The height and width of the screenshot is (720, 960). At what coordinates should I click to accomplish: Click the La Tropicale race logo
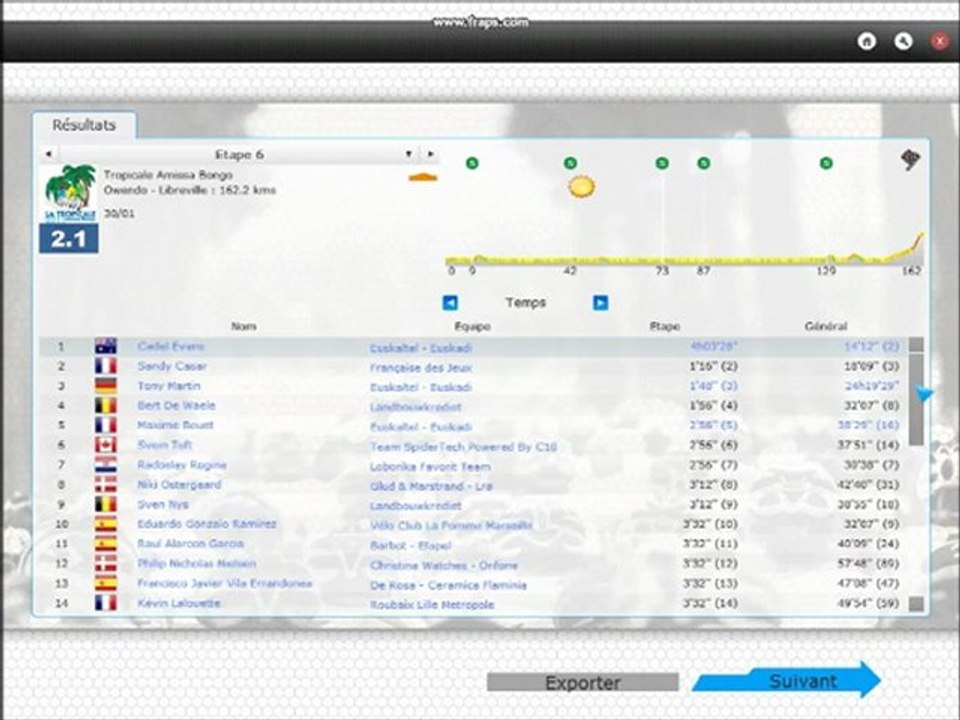click(70, 193)
